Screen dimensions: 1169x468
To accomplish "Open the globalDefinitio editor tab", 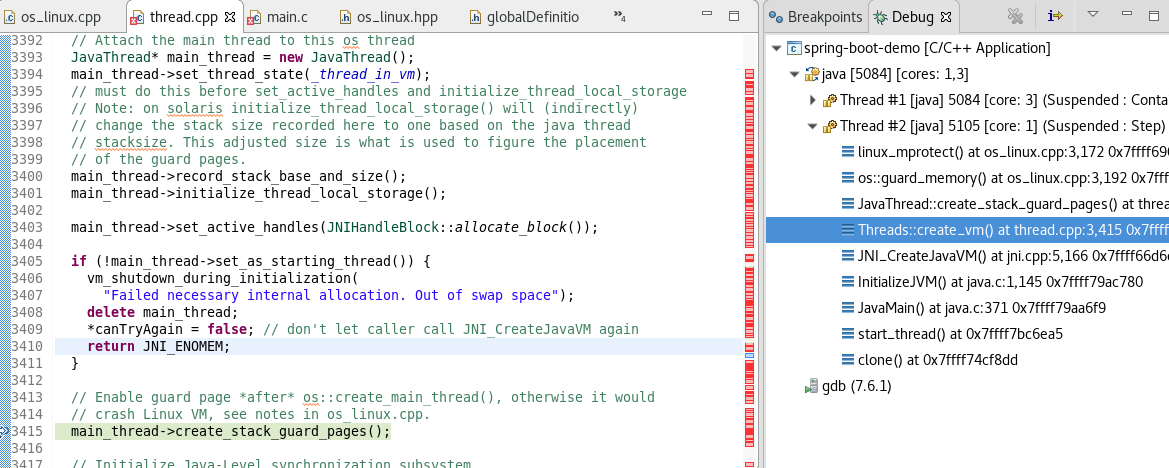I will [532, 16].
